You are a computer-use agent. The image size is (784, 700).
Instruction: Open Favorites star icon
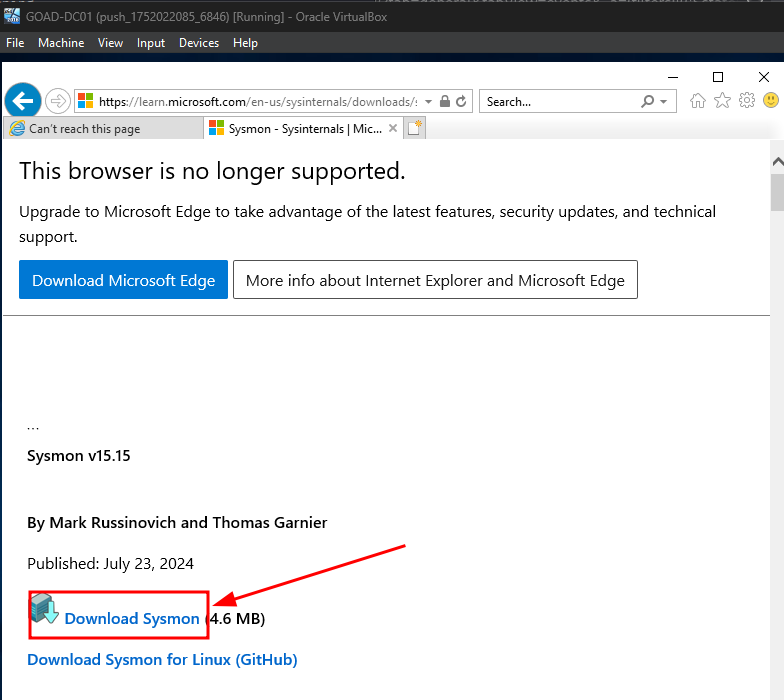(722, 101)
